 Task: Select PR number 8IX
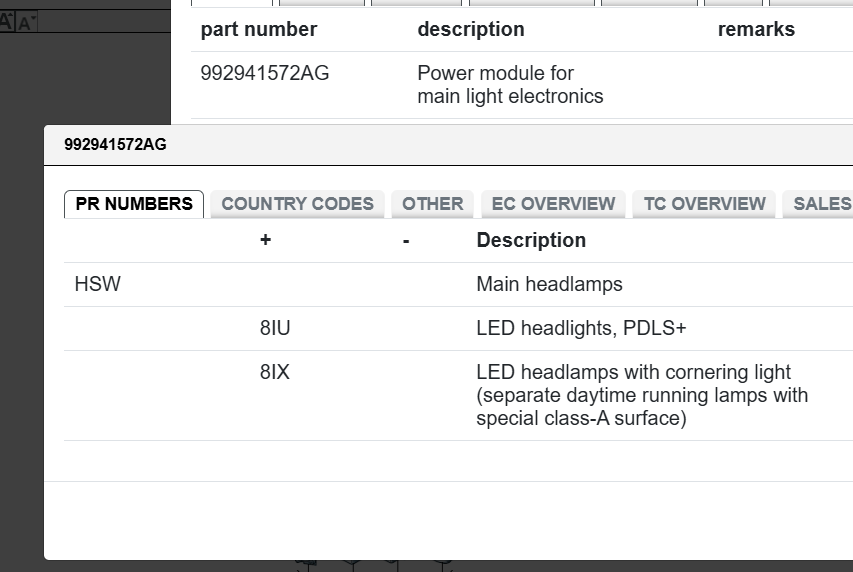[x=275, y=373]
